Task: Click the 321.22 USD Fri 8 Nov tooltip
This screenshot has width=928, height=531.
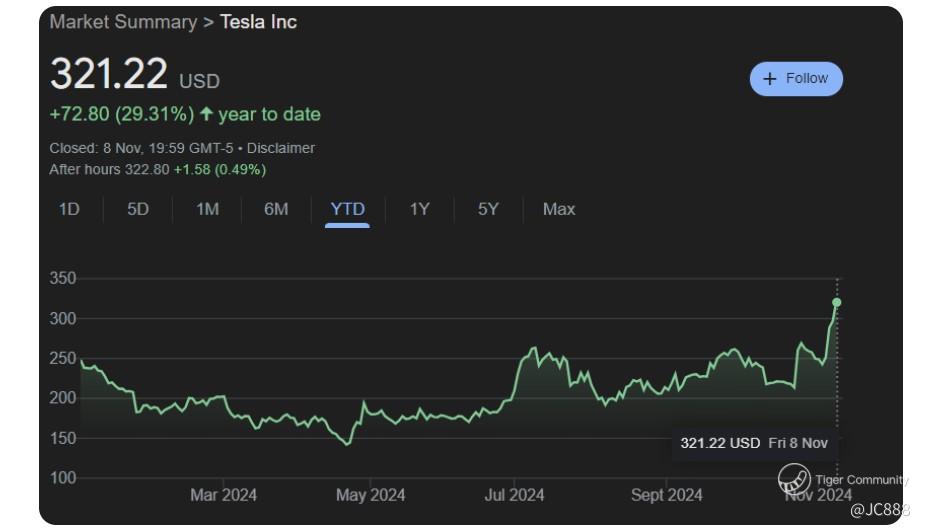Action: tap(754, 442)
